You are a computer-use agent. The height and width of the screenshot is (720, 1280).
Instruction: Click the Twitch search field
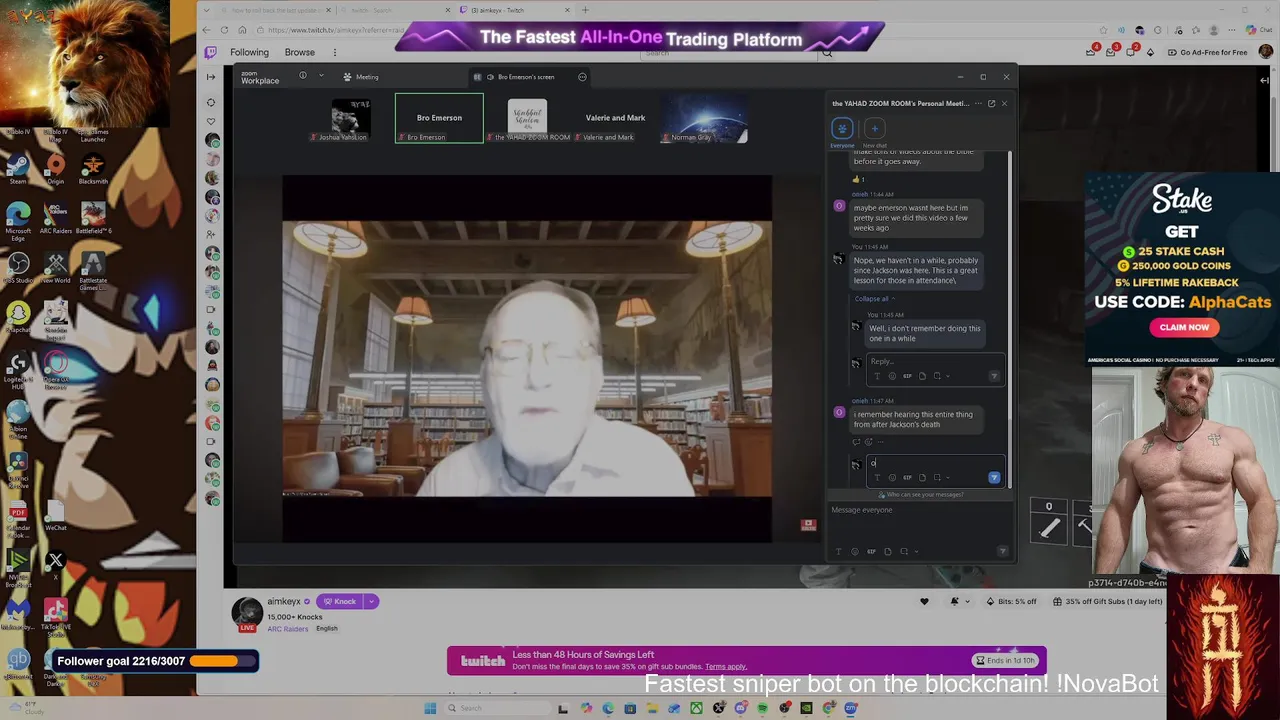pos(730,52)
